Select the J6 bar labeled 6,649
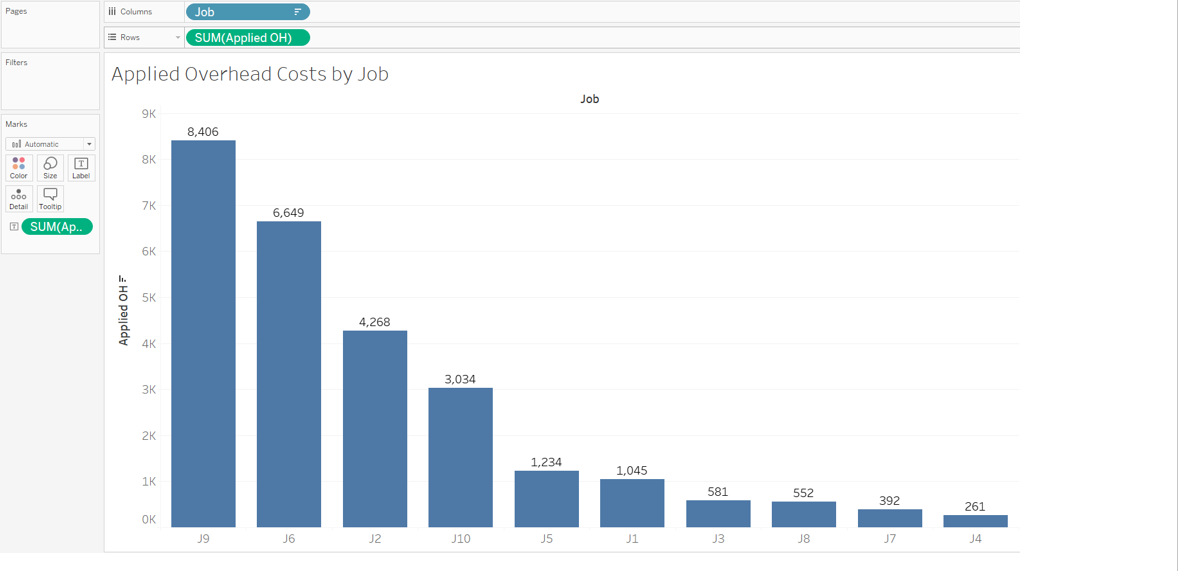 pos(289,374)
